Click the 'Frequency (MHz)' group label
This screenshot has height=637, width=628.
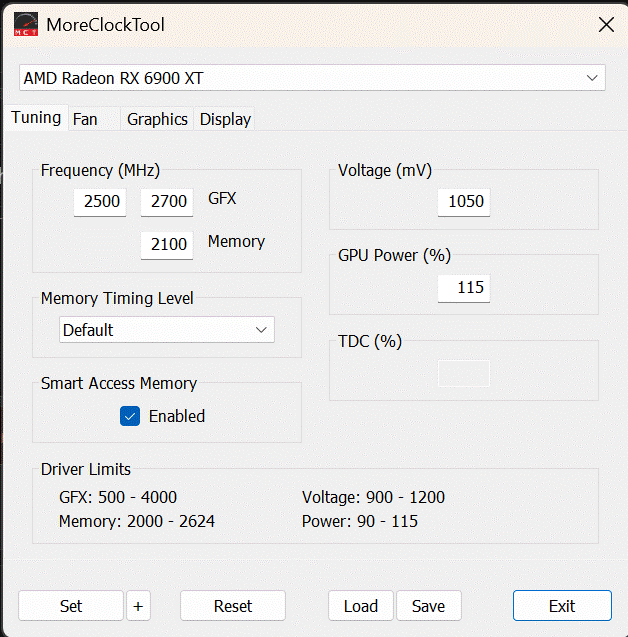100,170
